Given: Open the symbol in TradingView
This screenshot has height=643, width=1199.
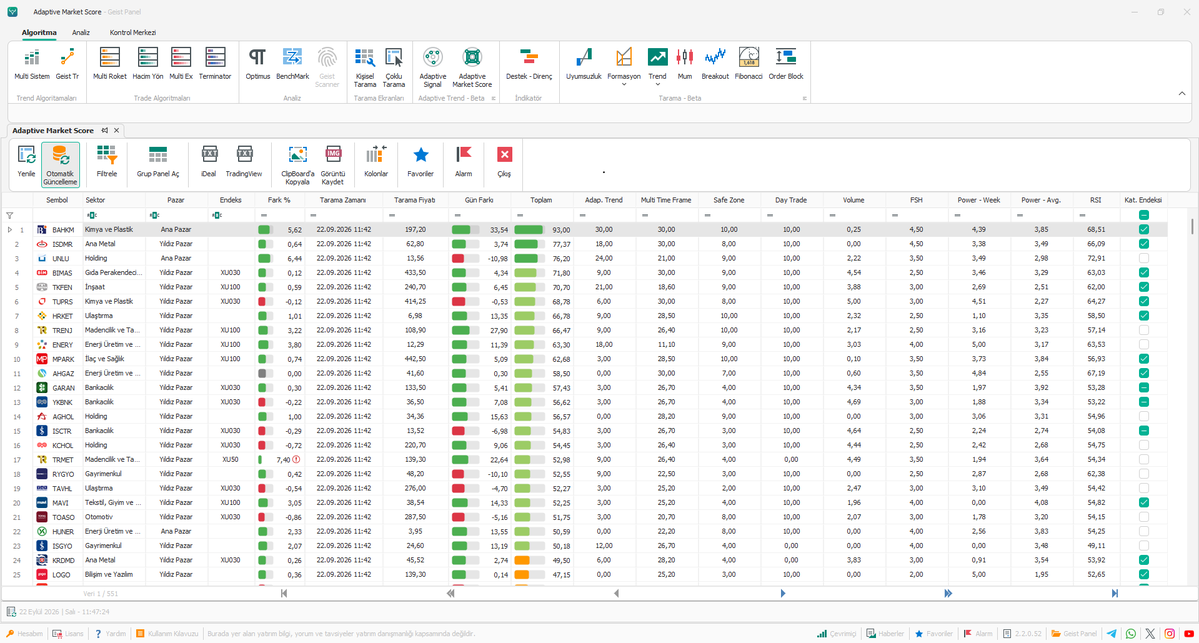Looking at the screenshot, I should (244, 163).
